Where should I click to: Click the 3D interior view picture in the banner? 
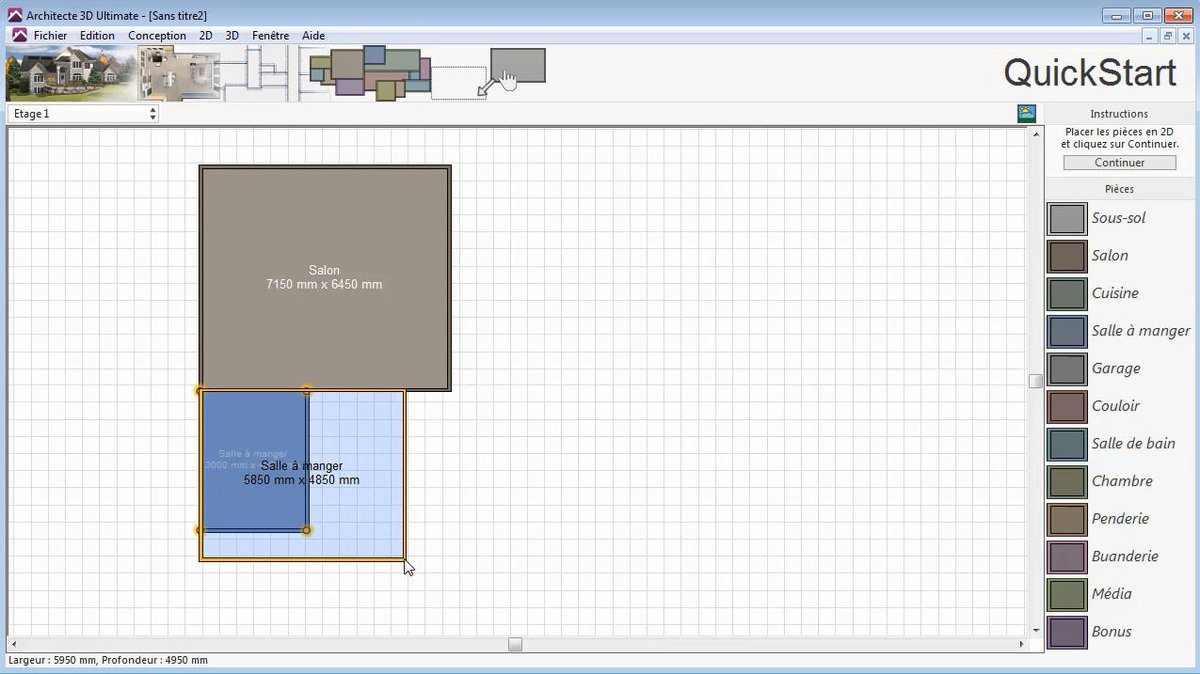(179, 73)
